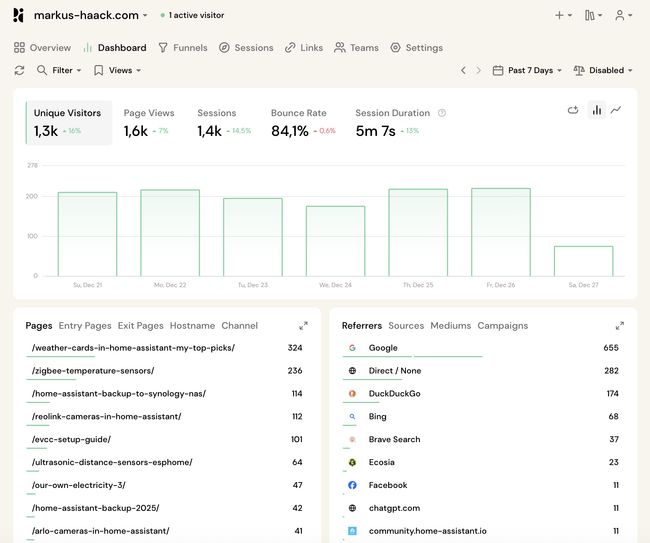Click the Fr, Dec 26 bar

[501, 232]
